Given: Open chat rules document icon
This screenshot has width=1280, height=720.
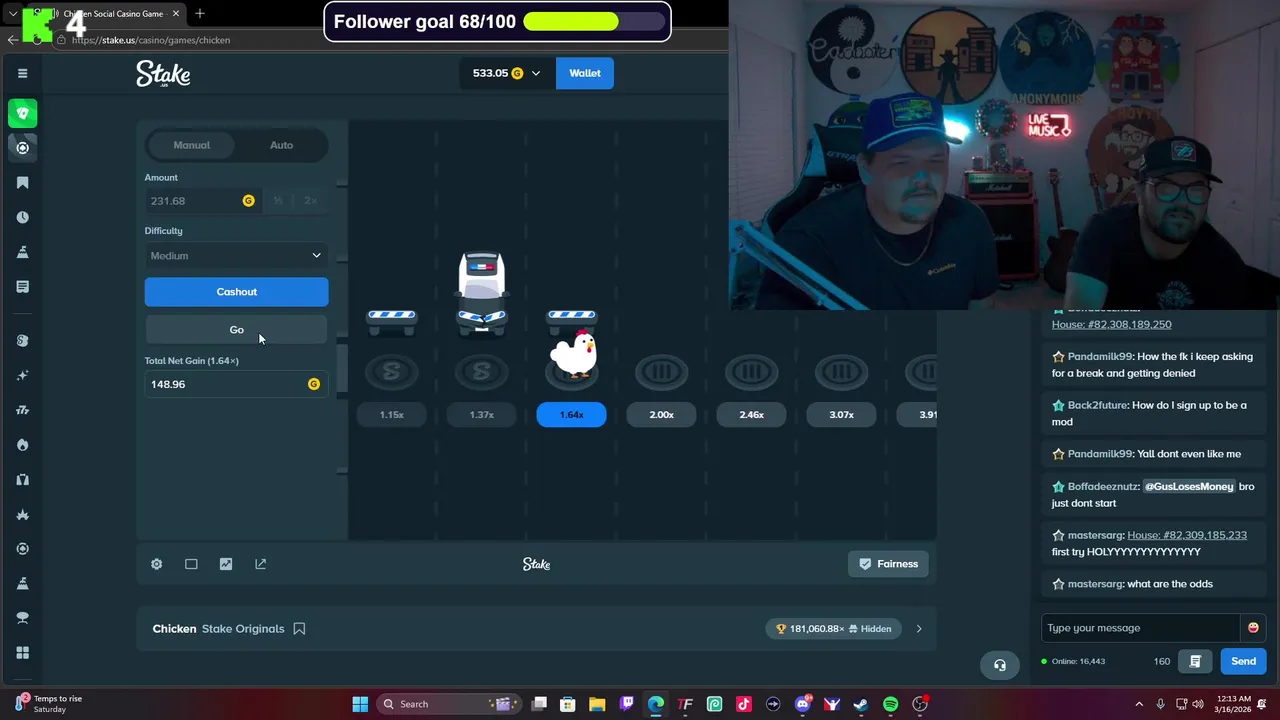Looking at the screenshot, I should click(x=1195, y=661).
